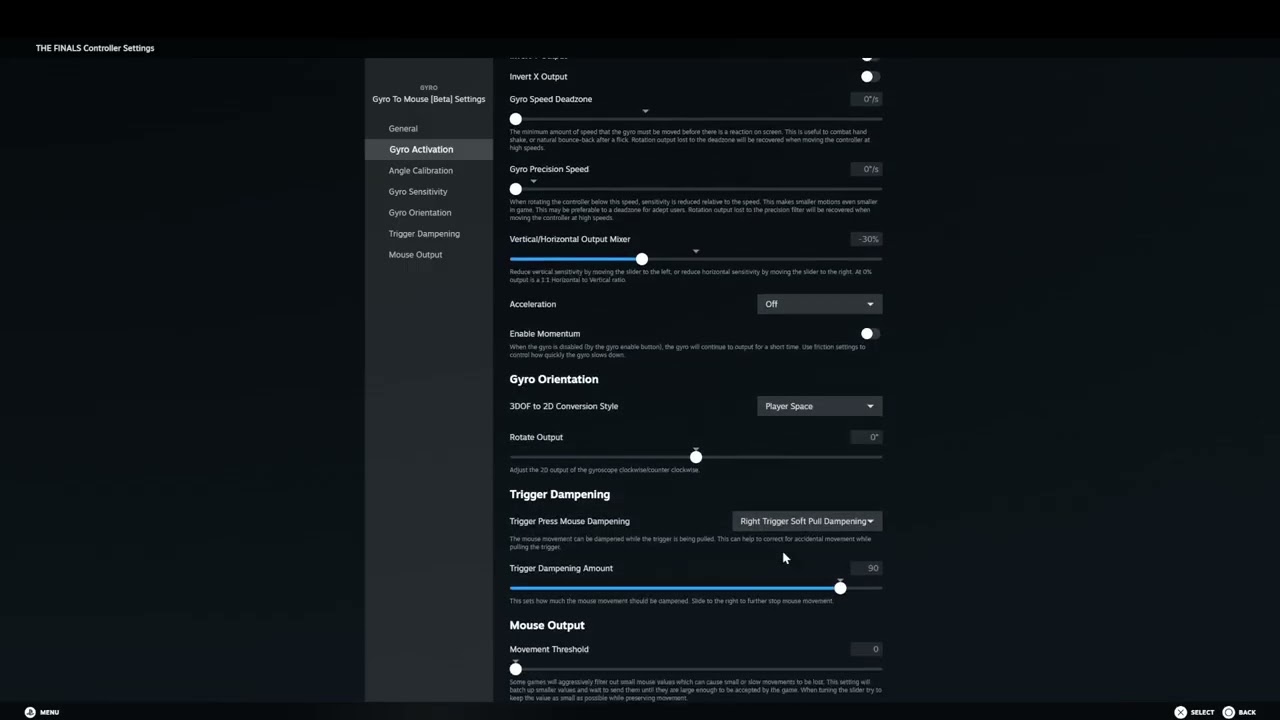Image resolution: width=1280 pixels, height=720 pixels.
Task: Click the Gyro Orientation section heading
Action: pyautogui.click(x=554, y=379)
